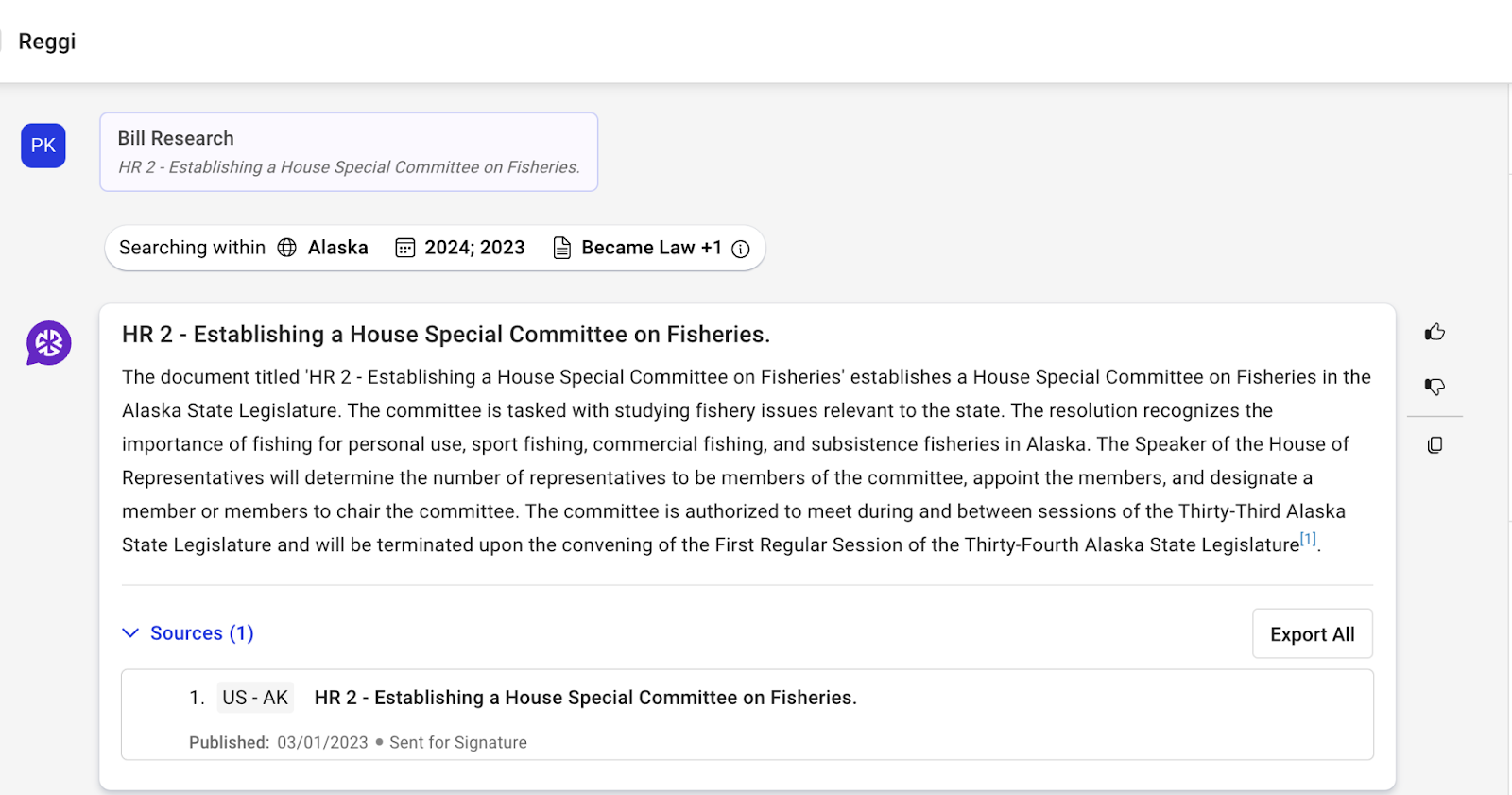Viewport: 1512px width, 795px height.
Task: Click the thumbs down feedback icon
Action: pyautogui.click(x=1435, y=387)
